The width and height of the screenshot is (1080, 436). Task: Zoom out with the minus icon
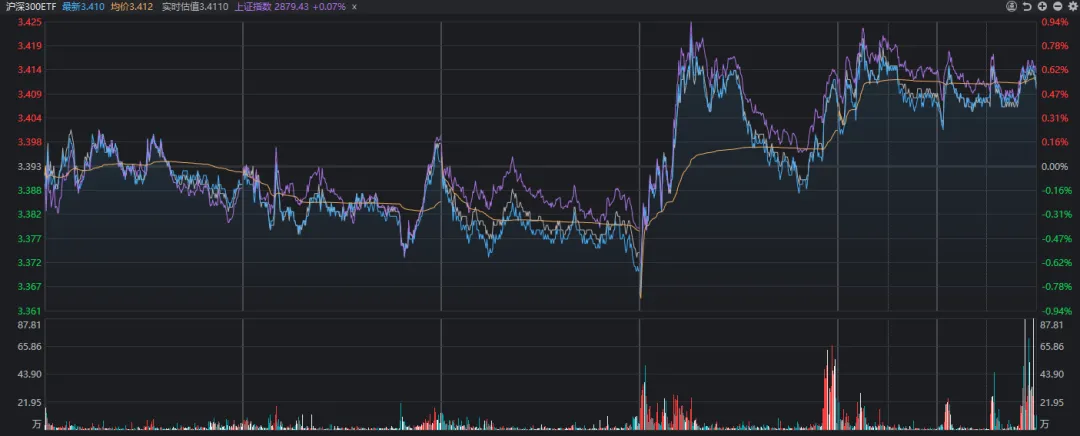(x=1057, y=6)
